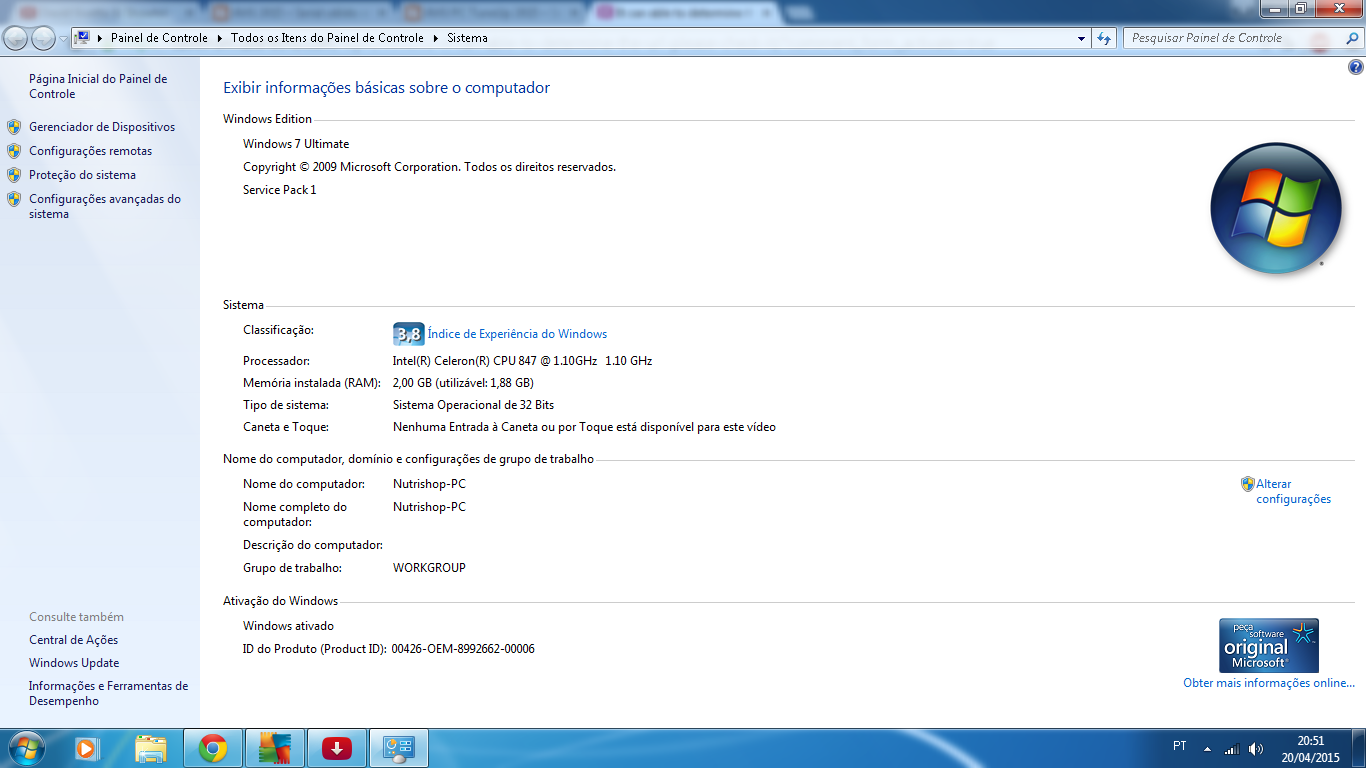1366x768 pixels.
Task: Expand arrow after Painel de Controle breadcrumb
Action: click(219, 38)
